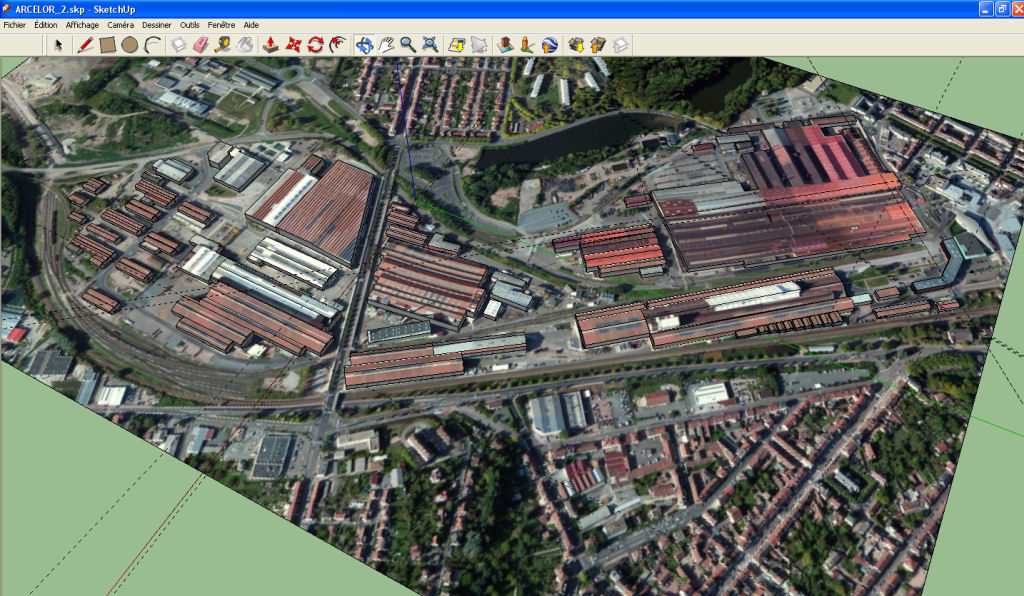Image resolution: width=1024 pixels, height=596 pixels.
Task: Choose the Circle drawing tool
Action: [x=129, y=44]
